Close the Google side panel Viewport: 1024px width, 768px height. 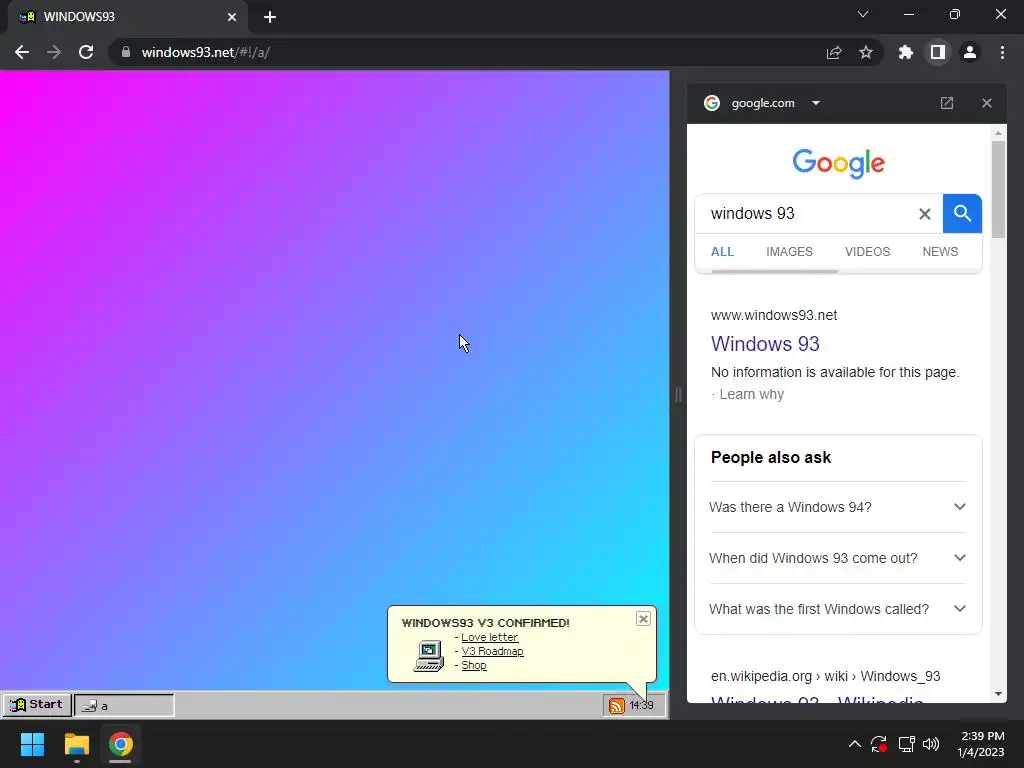[987, 103]
